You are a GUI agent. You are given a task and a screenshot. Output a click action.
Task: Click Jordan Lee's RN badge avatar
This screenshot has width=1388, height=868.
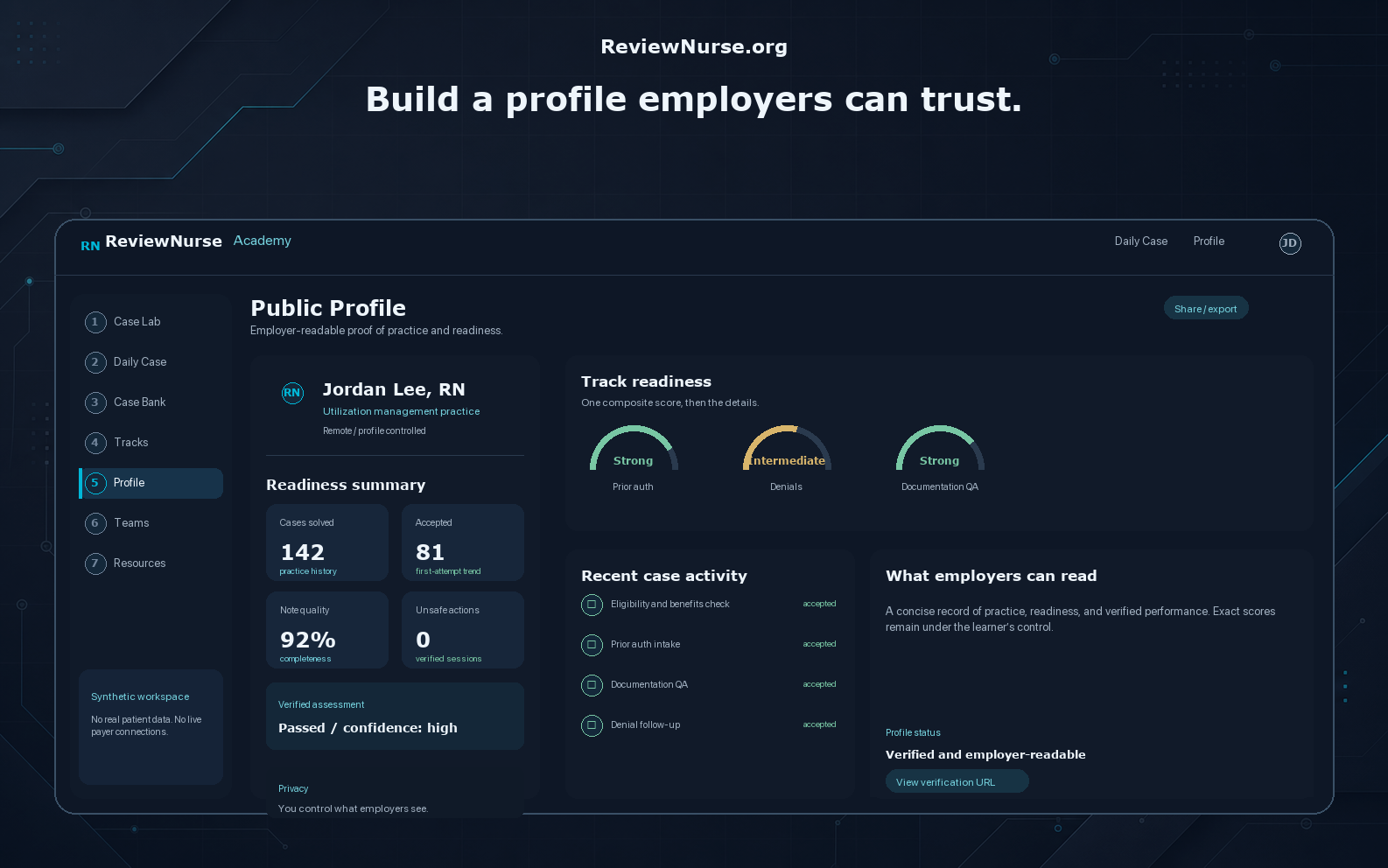[292, 393]
